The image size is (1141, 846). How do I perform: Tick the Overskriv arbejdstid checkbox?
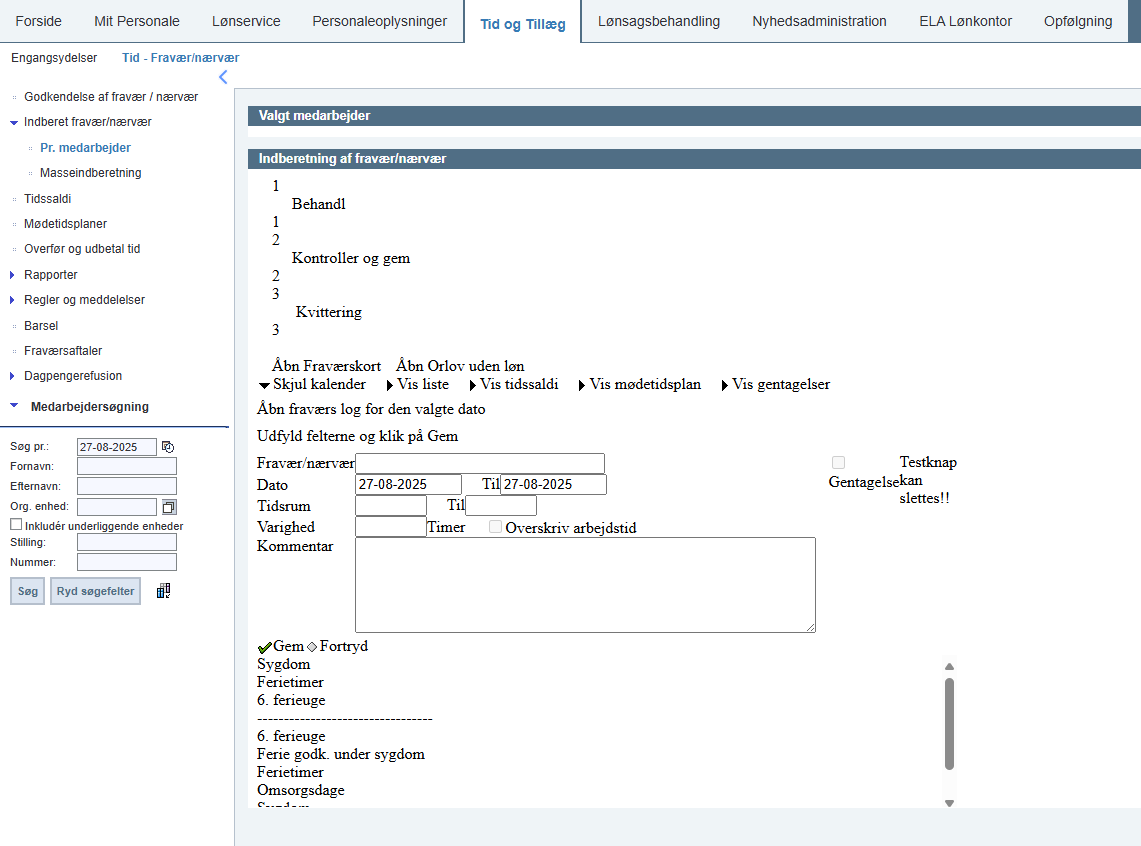tap(496, 527)
